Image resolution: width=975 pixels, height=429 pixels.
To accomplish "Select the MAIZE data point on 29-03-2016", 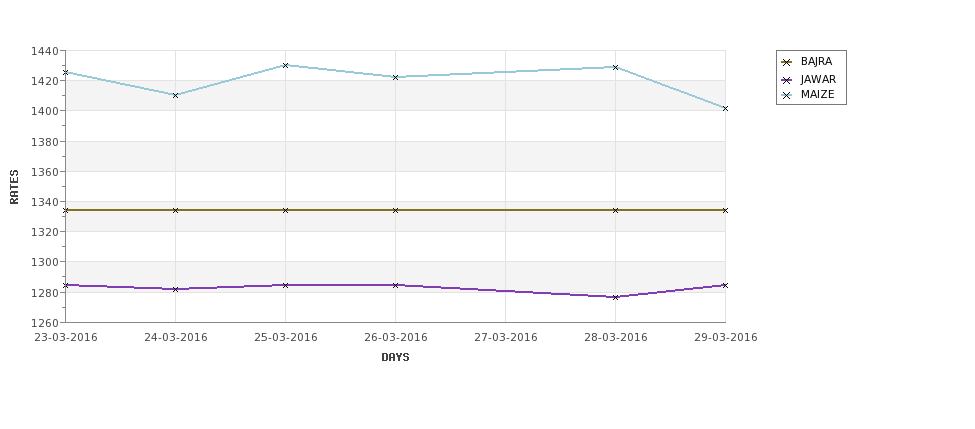I will [725, 108].
